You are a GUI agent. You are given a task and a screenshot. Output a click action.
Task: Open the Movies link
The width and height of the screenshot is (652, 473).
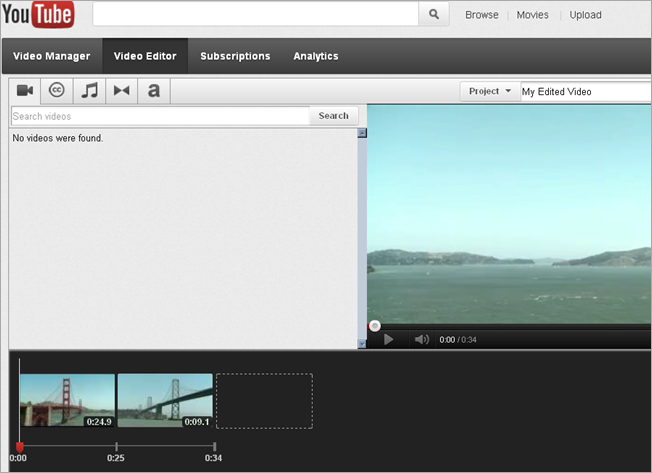click(533, 15)
